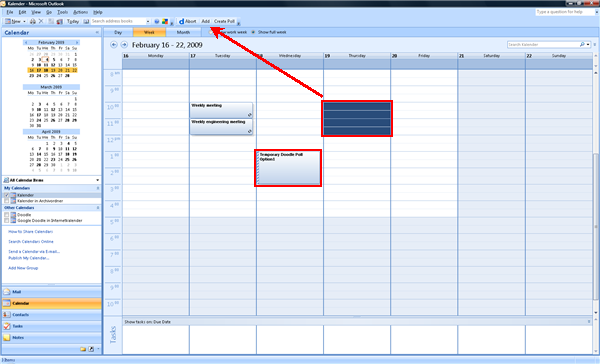
Task: Click the Delete X toolbar icon
Action: click(x=41, y=21)
